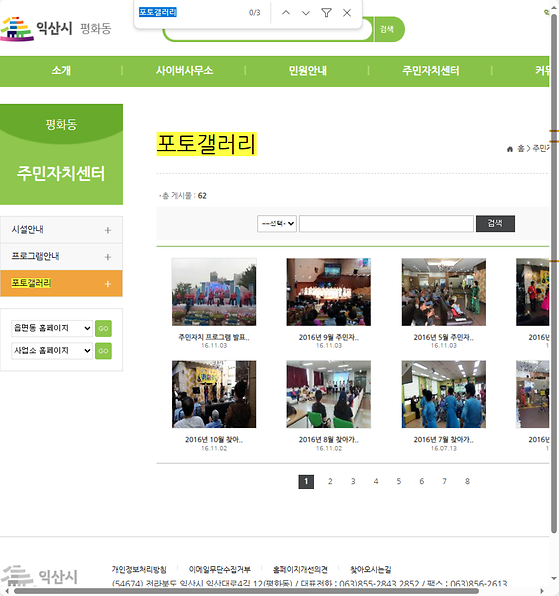
Task: Go to gallery page 2
Action: click(330, 481)
